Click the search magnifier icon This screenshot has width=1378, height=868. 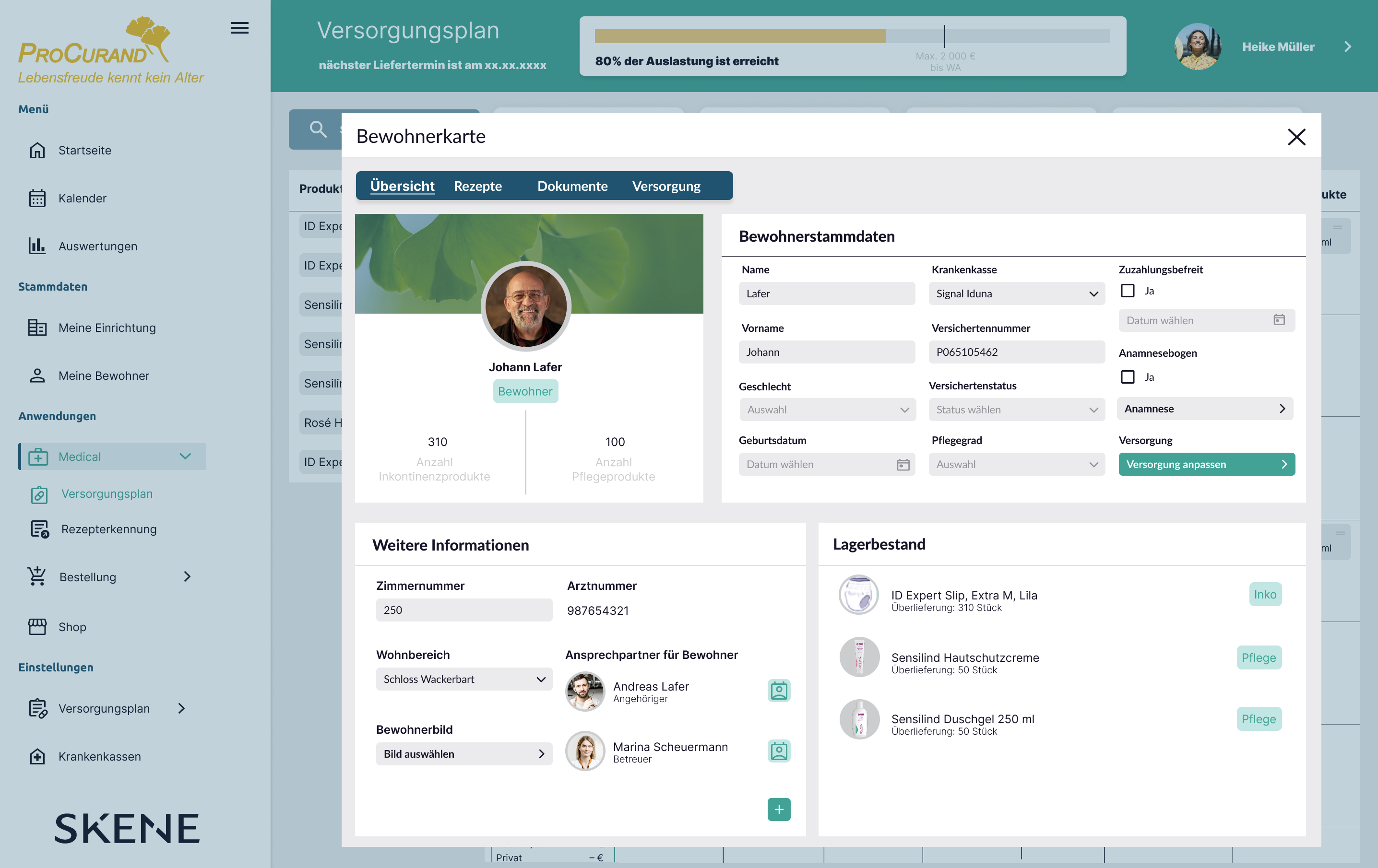click(x=318, y=129)
